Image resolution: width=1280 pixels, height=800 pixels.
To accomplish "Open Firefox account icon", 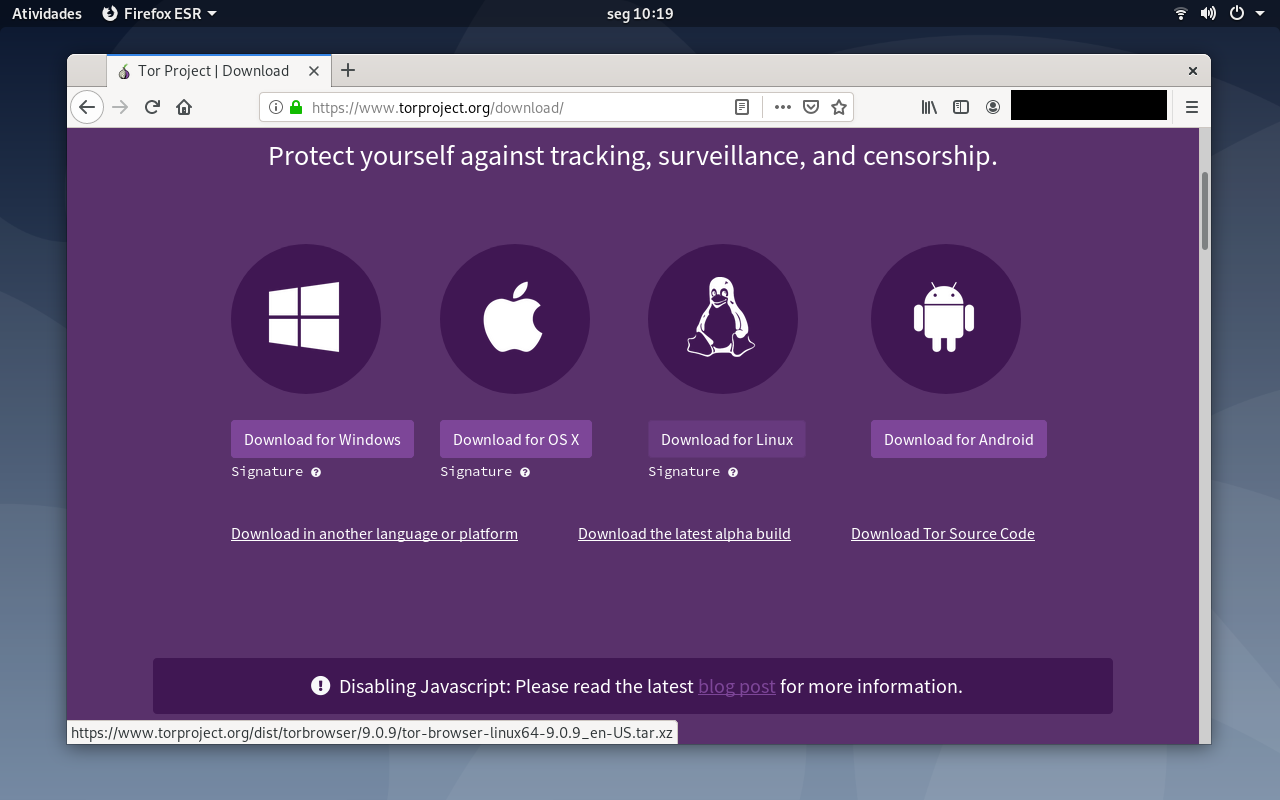I will [x=993, y=107].
